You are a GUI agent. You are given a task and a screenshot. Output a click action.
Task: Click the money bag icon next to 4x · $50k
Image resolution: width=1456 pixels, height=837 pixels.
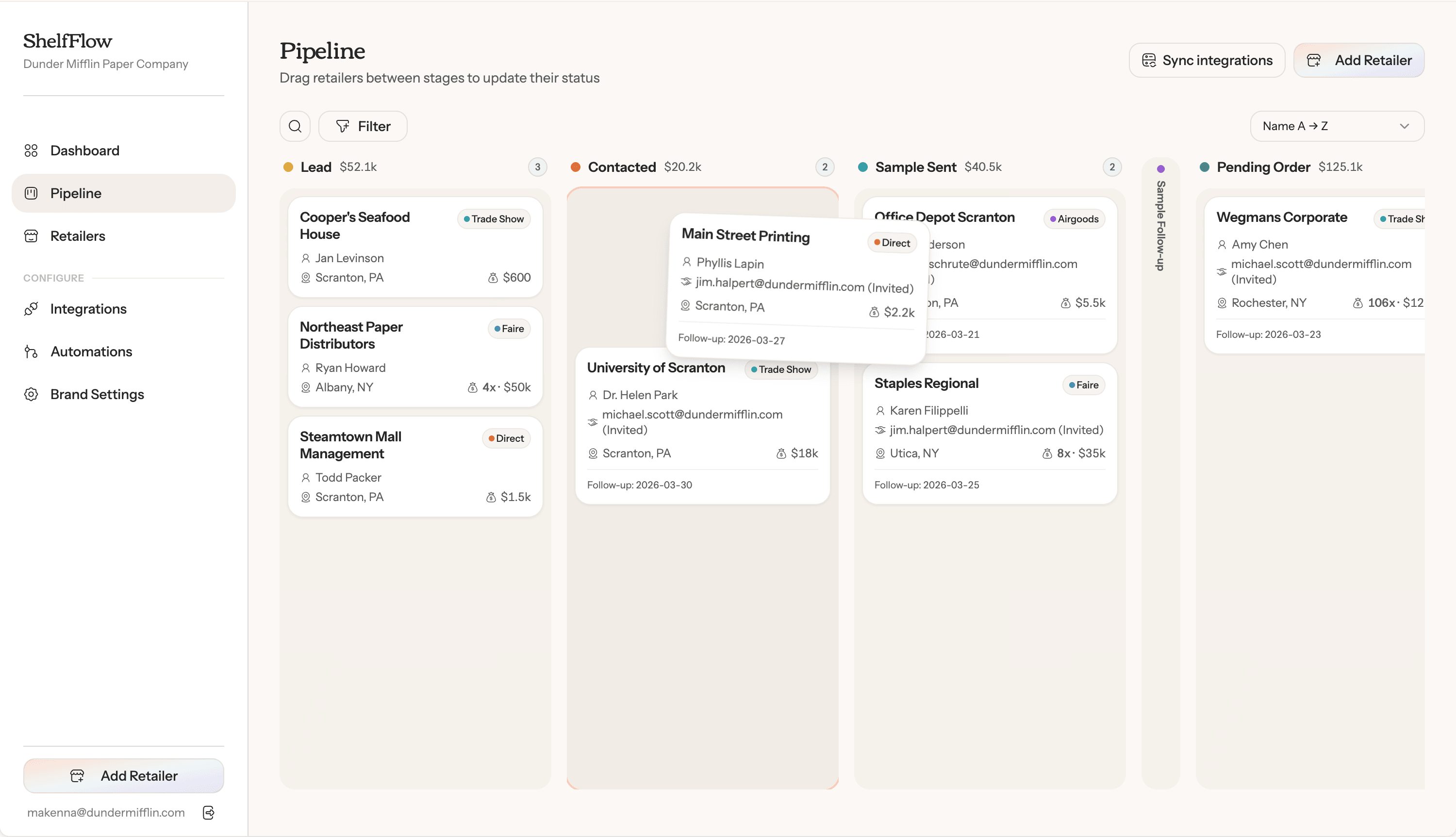coord(472,387)
